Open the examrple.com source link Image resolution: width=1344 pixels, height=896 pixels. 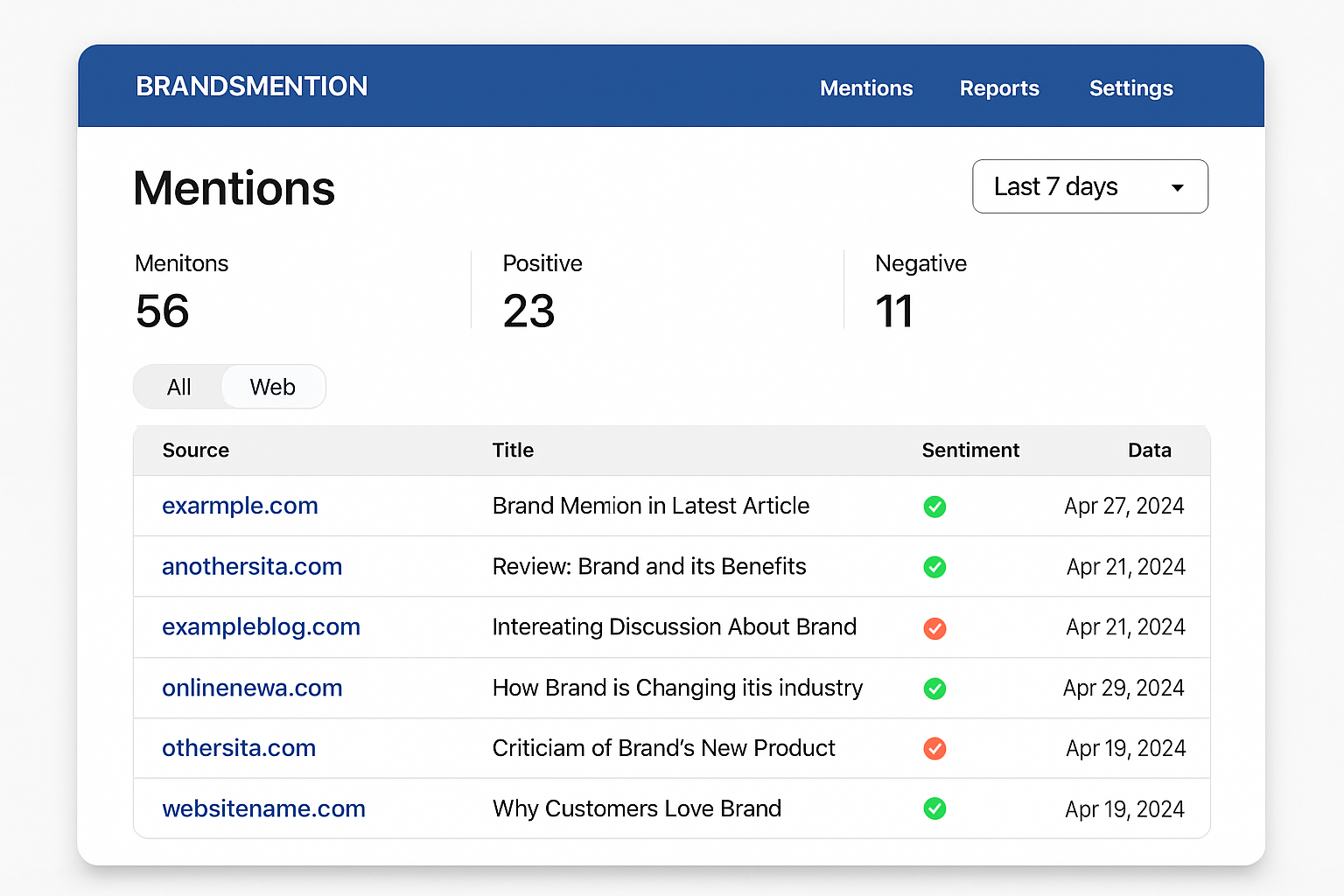240,506
